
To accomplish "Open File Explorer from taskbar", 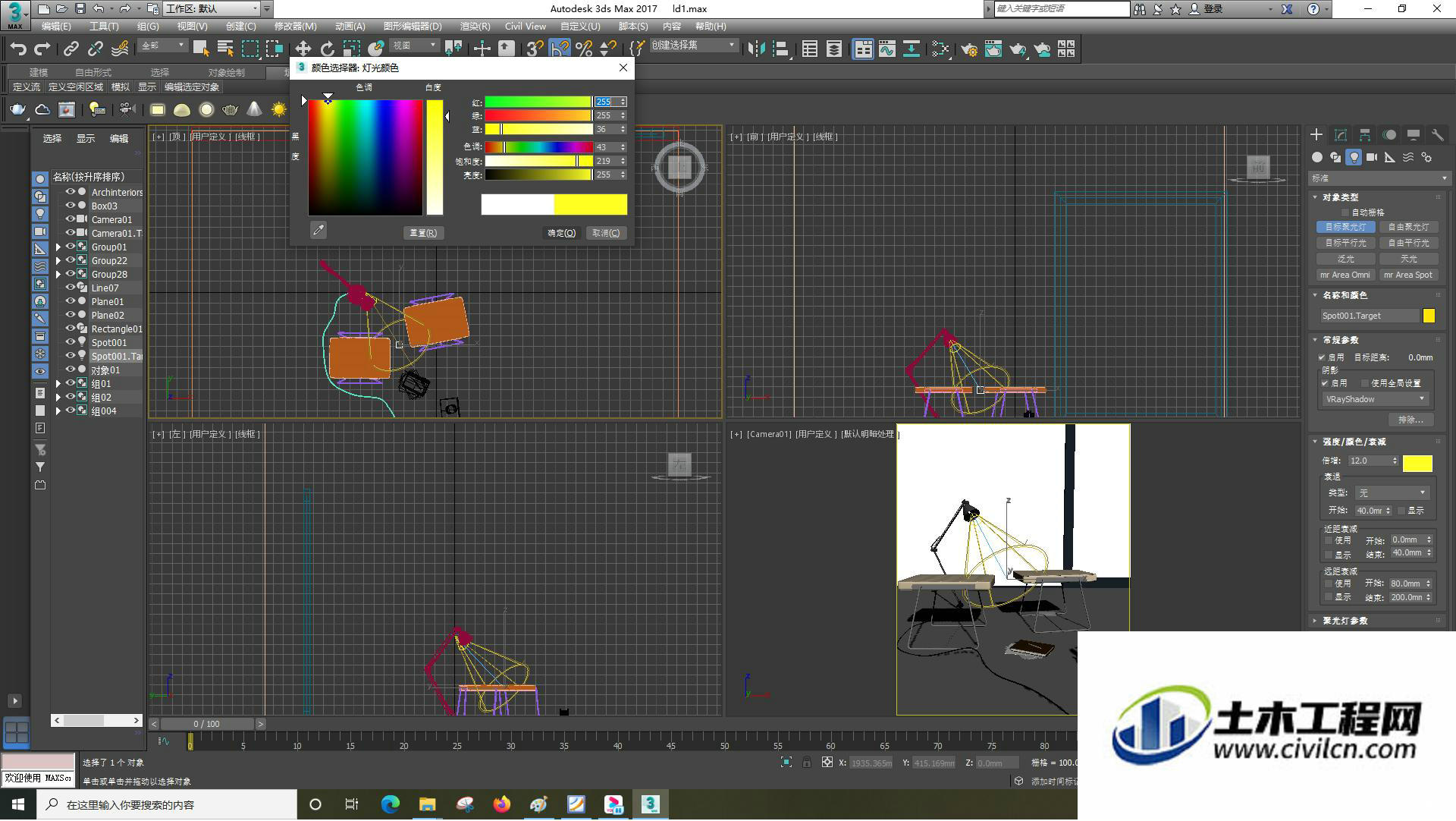I will [427, 805].
